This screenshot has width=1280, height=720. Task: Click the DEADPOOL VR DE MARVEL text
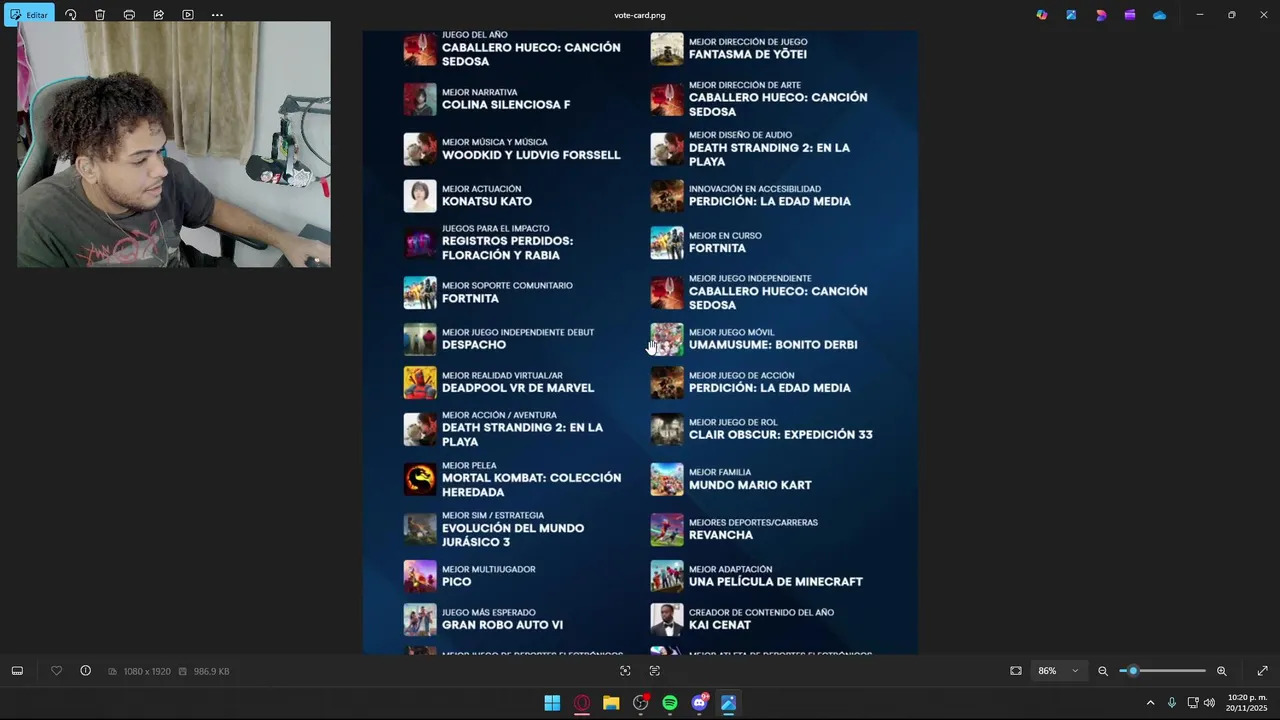tap(518, 388)
